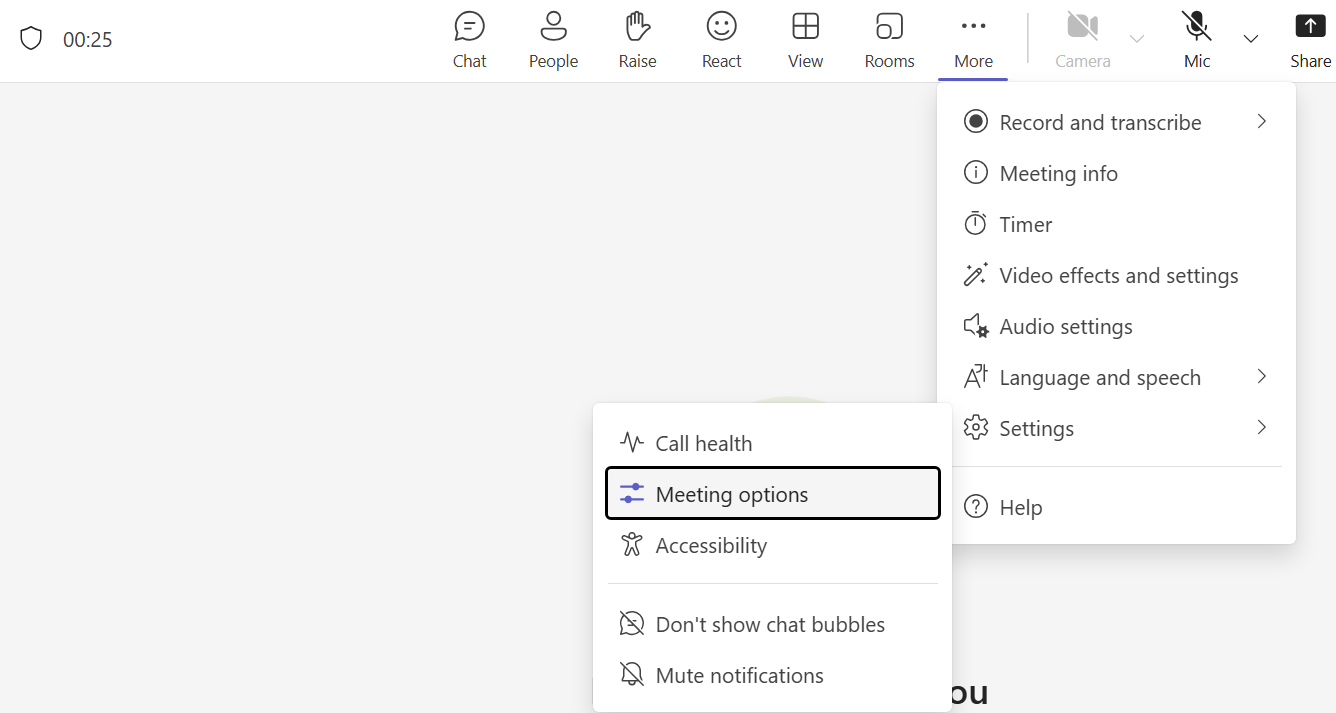Click the Meeting info 'i' icon
Viewport: 1336px width, 713px height.
(975, 173)
